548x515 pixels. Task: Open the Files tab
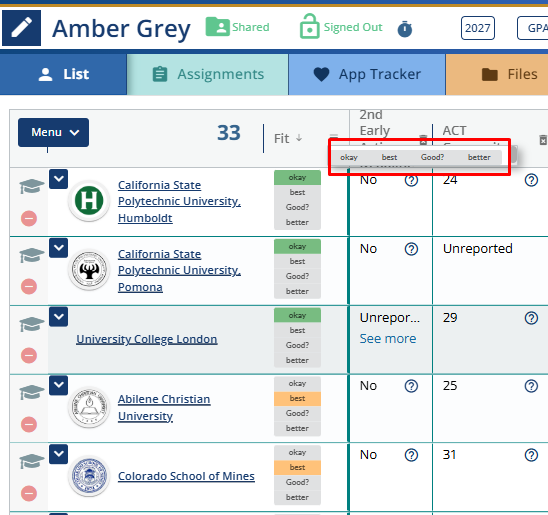pos(497,74)
